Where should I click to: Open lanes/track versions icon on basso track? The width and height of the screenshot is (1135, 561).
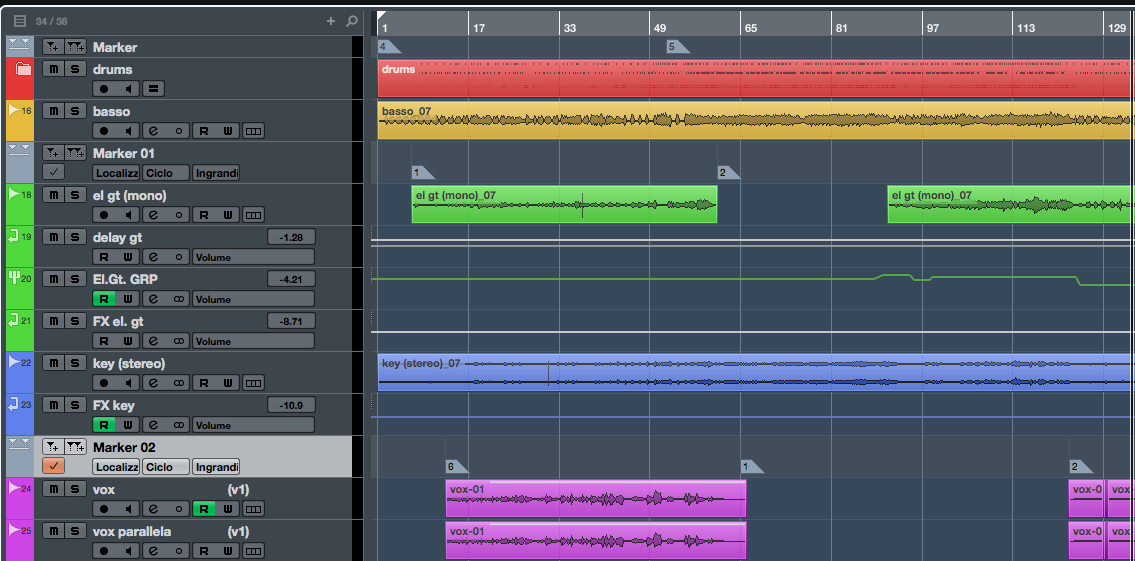click(253, 131)
